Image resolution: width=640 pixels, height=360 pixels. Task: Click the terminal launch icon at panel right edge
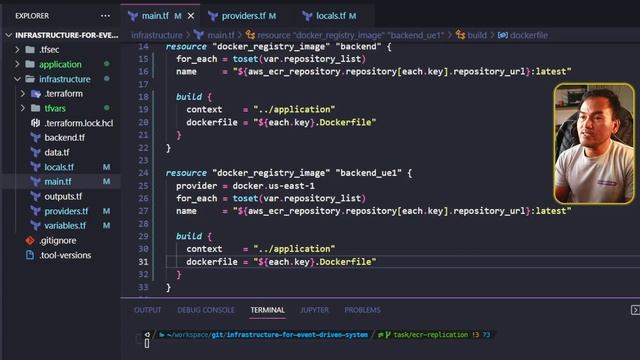click(635, 310)
